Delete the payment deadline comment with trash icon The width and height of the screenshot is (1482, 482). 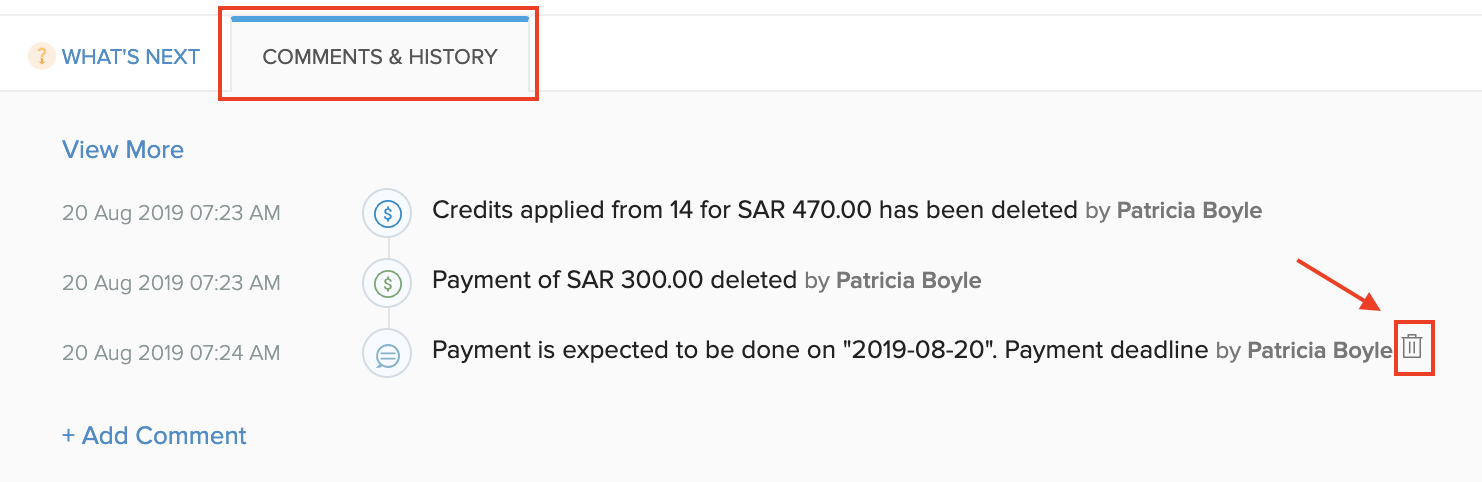point(1412,348)
